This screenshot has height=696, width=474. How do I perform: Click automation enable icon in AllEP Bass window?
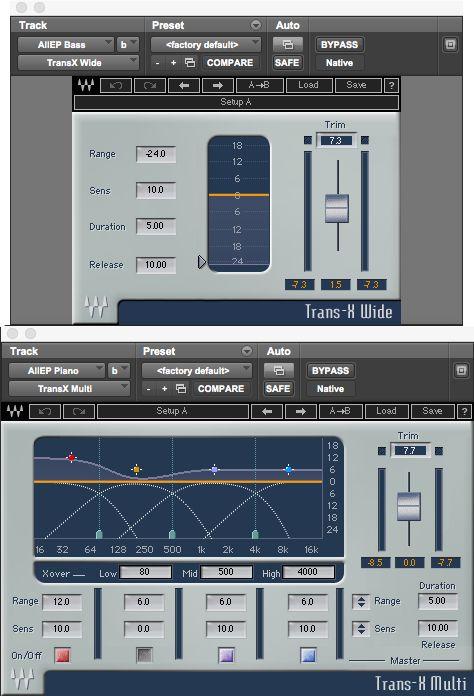pyautogui.click(x=288, y=44)
